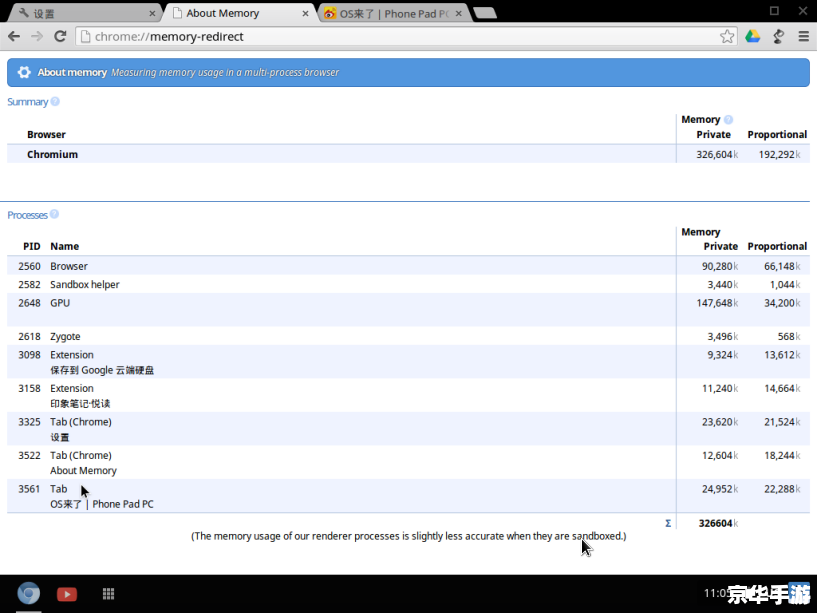Click the PID column header
This screenshot has height=613, width=817.
32,246
